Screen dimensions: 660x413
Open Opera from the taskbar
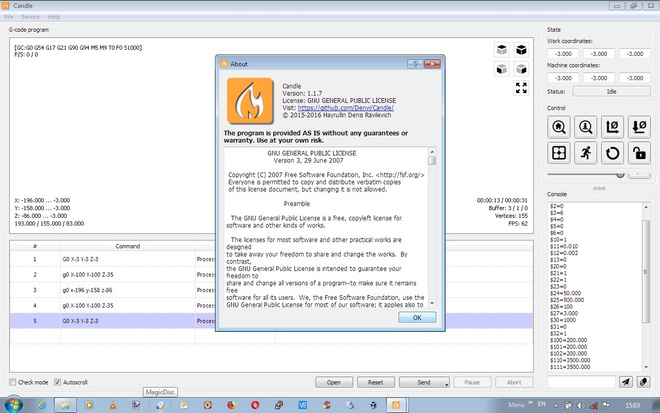tap(255, 405)
